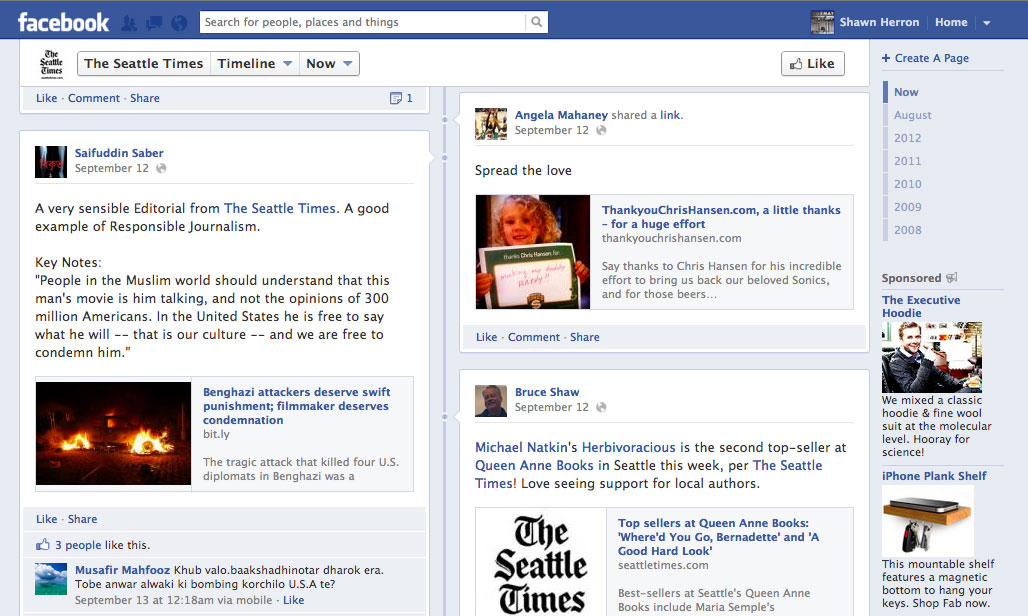Click globe privacy icon on Bruce's post
This screenshot has width=1028, height=616.
601,408
